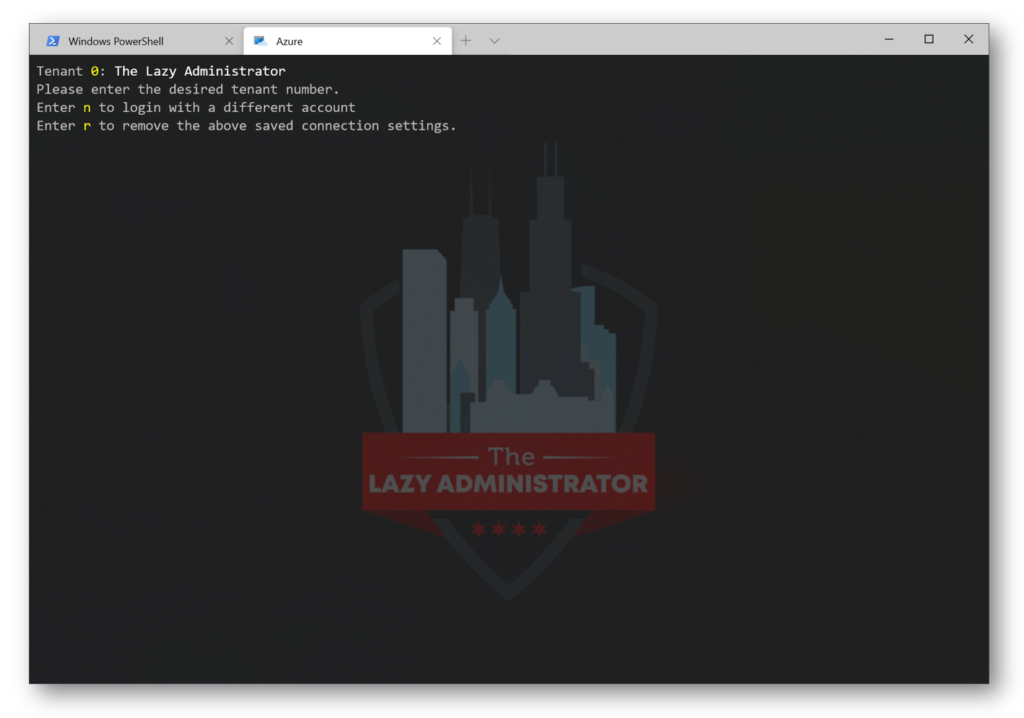This screenshot has height=718, width=1024.
Task: Click the 'Enter r to remove' line
Action: click(246, 126)
